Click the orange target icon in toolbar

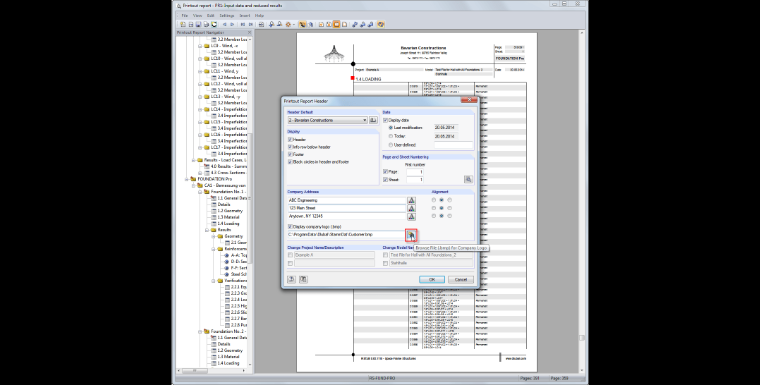point(288,24)
